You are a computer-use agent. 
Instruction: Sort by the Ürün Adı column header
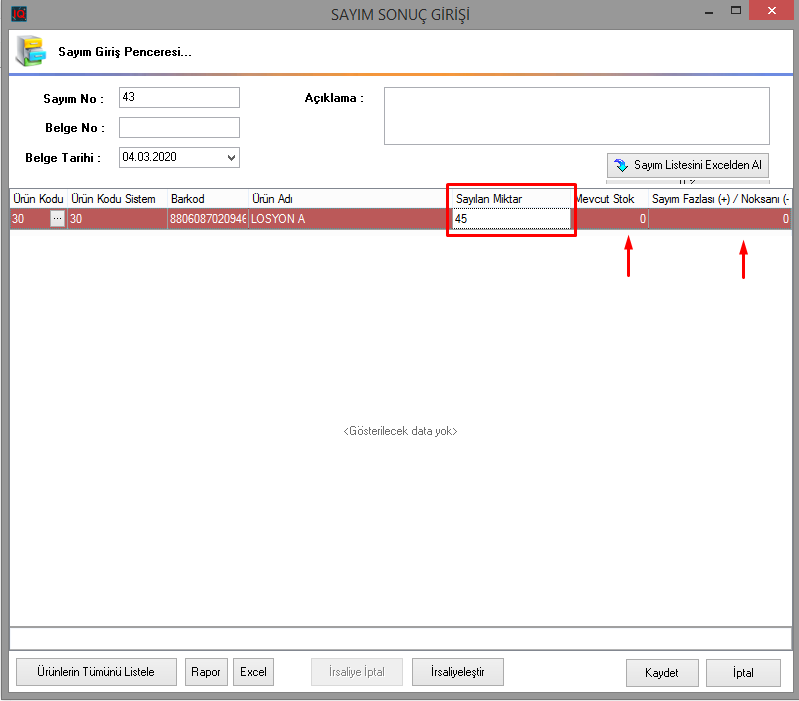pos(345,199)
